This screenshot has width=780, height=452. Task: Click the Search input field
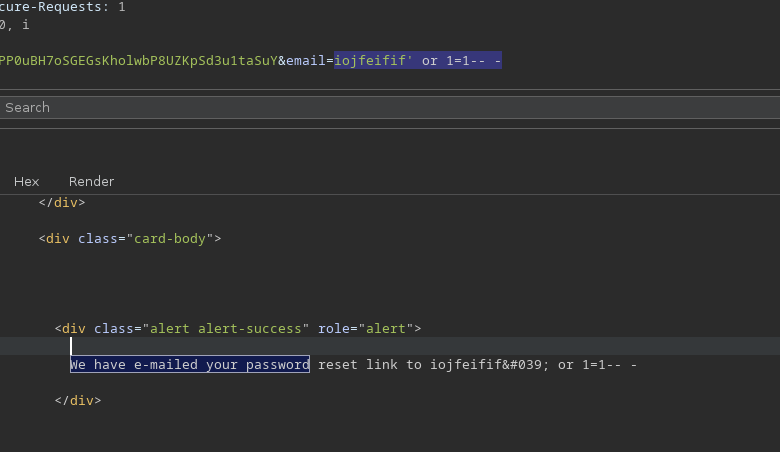click(x=390, y=107)
